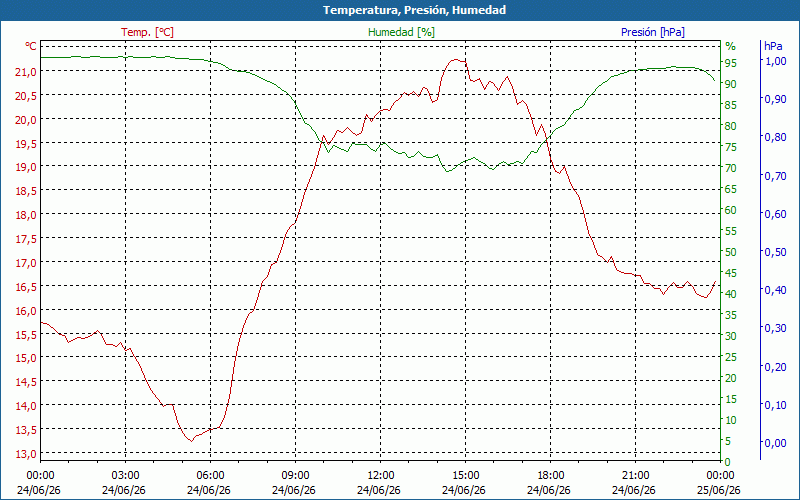This screenshot has width=800, height=500.
Task: Click the 13,5 value on the temperature axis
Action: point(26,430)
